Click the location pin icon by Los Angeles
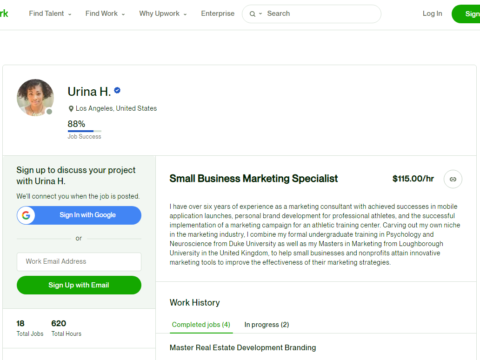Image resolution: width=480 pixels, height=360 pixels. (x=71, y=109)
